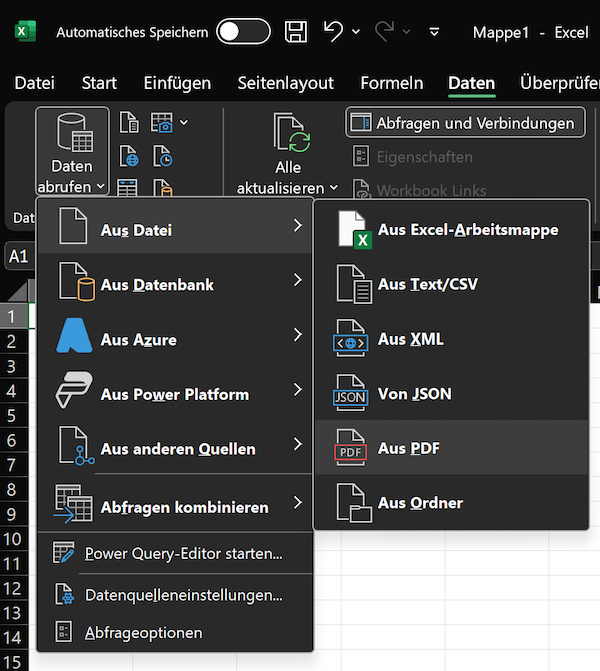This screenshot has width=600, height=671.
Task: Expand the Alle aktualisieren dropdown arrow
Action: pyautogui.click(x=334, y=187)
